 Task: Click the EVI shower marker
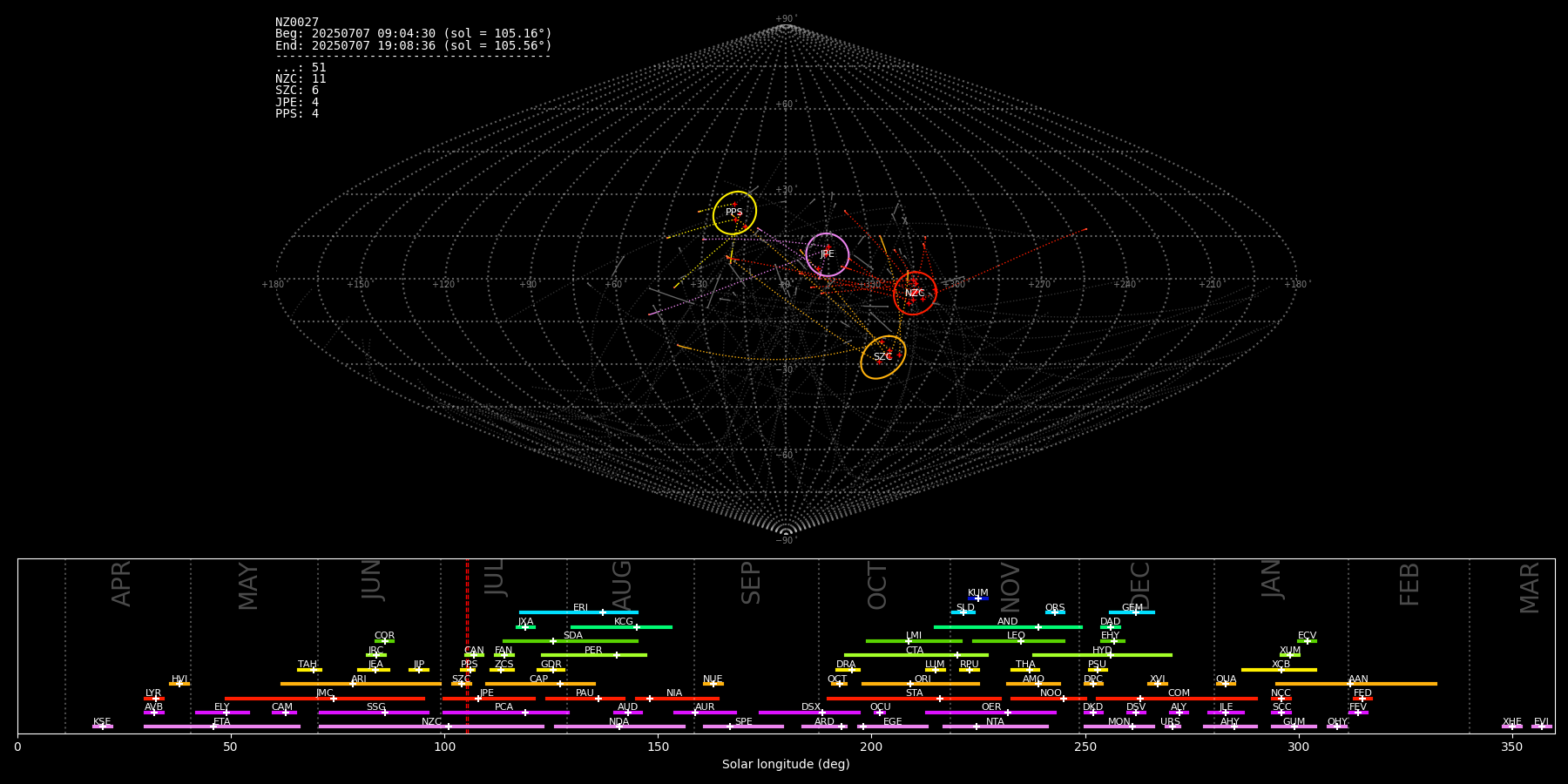(x=1542, y=727)
